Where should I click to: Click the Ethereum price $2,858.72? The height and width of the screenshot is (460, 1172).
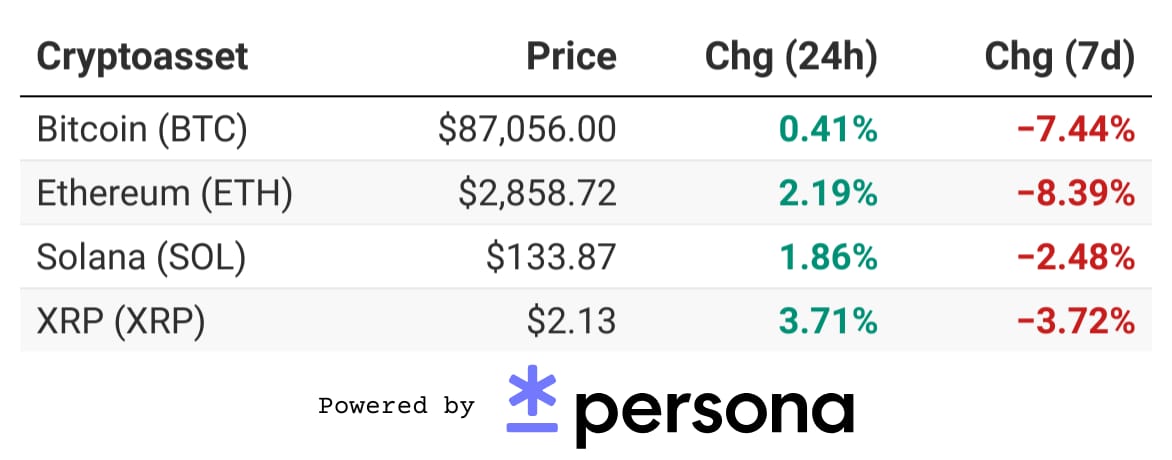[x=538, y=194]
